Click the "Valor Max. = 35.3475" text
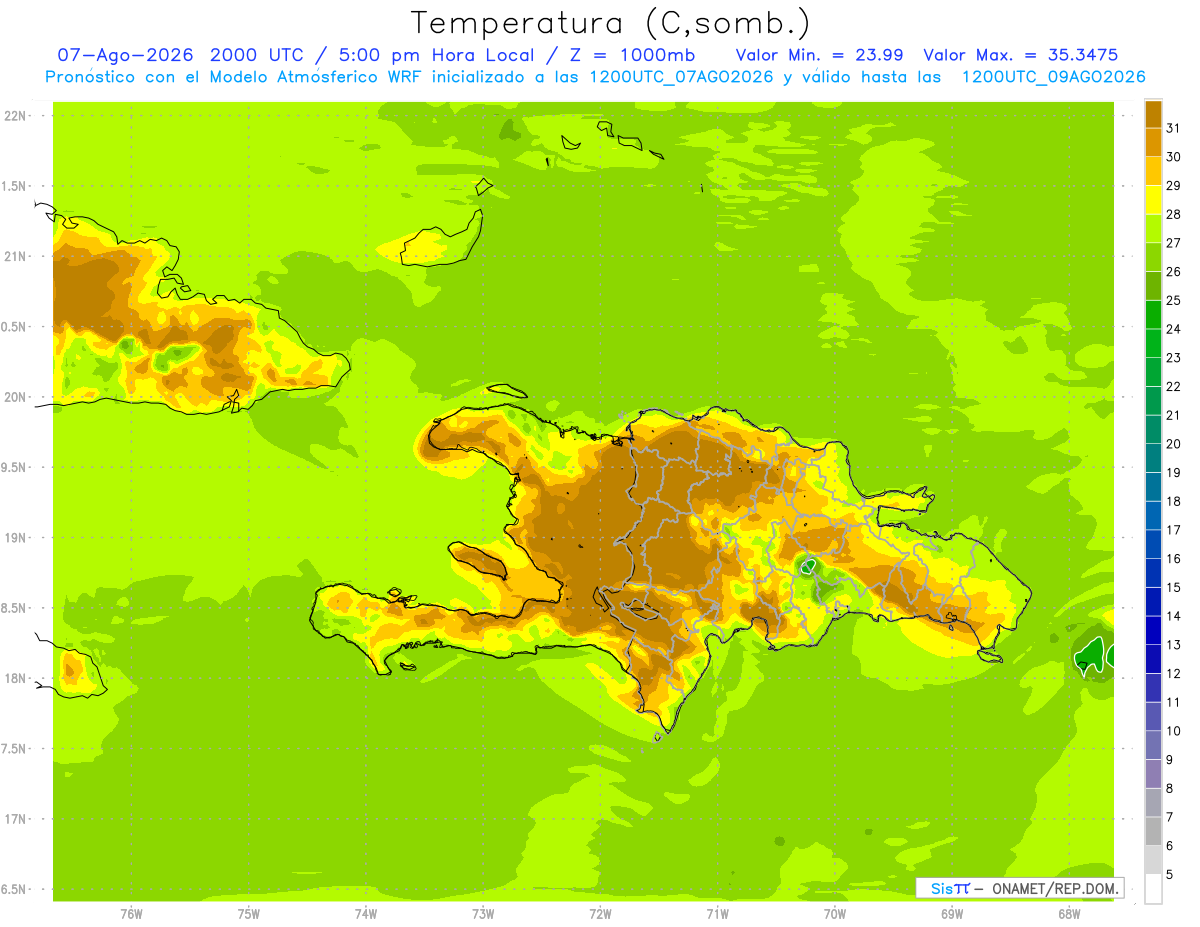 click(x=1020, y=55)
